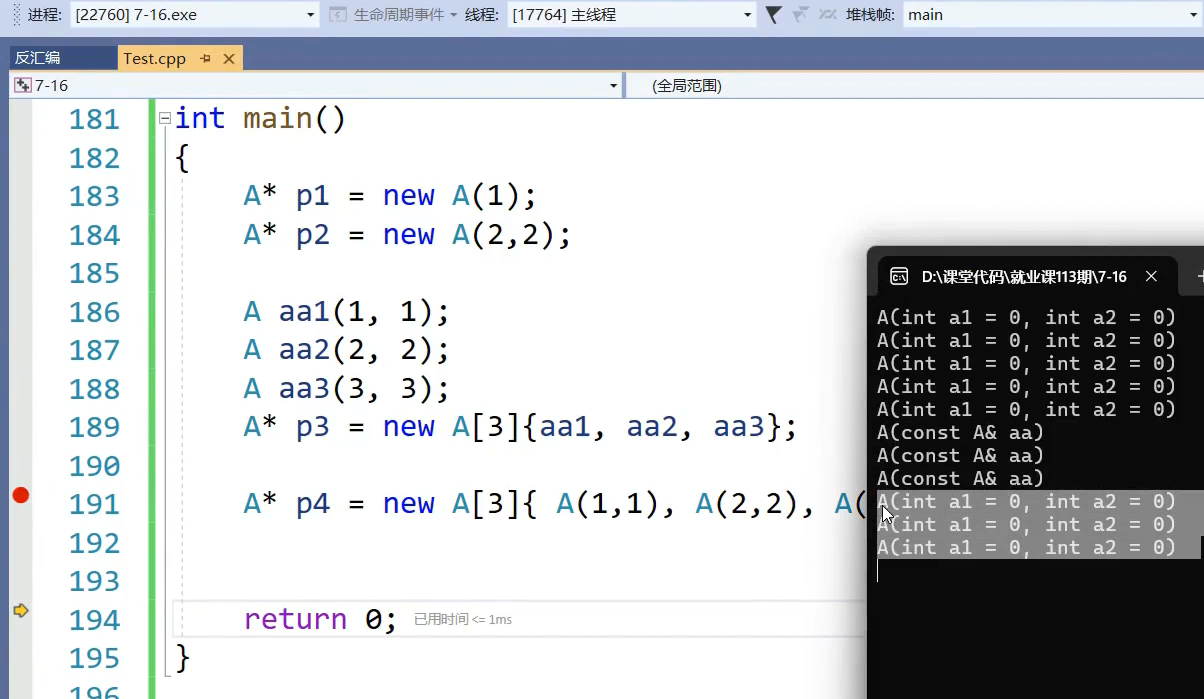Viewport: 1204px width, 699px height.
Task: Open the (全局范围) scope dropdown
Action: click(x=914, y=86)
